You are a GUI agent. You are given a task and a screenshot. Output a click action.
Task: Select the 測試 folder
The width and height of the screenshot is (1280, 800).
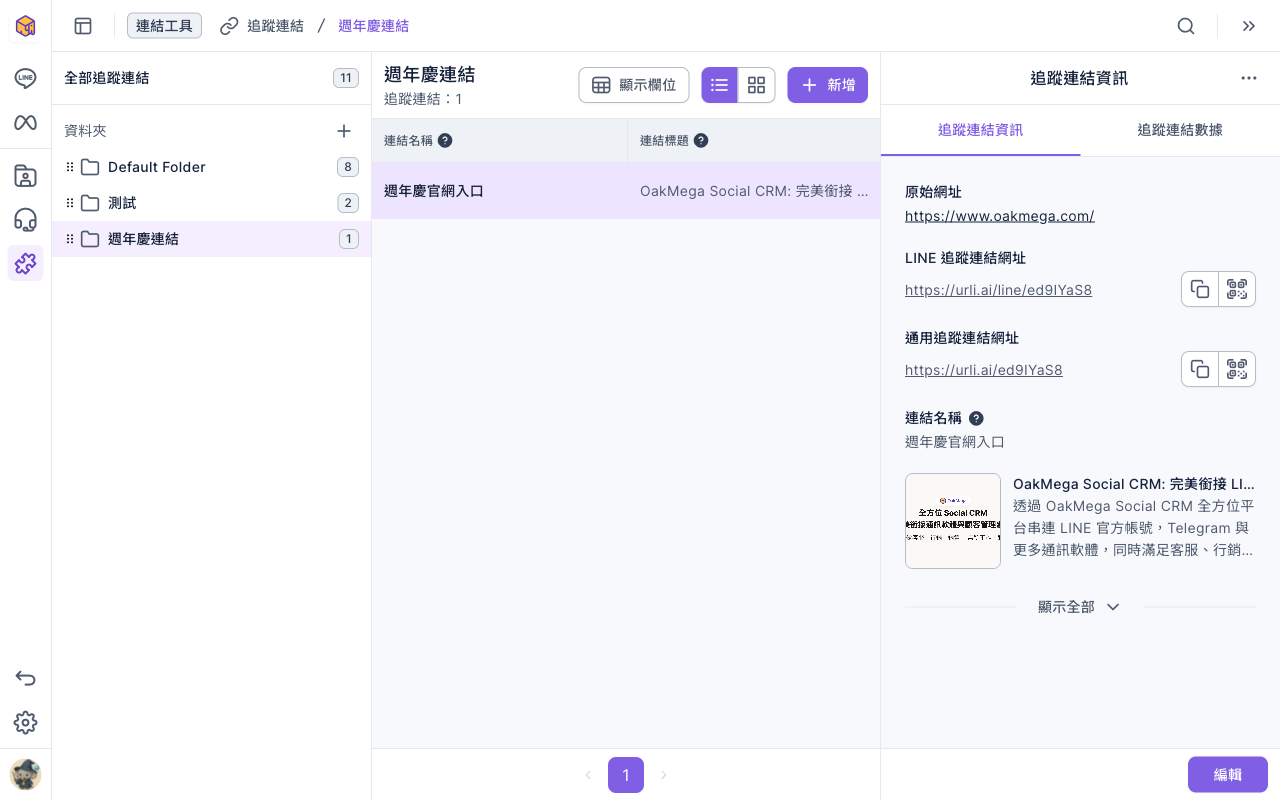211,203
